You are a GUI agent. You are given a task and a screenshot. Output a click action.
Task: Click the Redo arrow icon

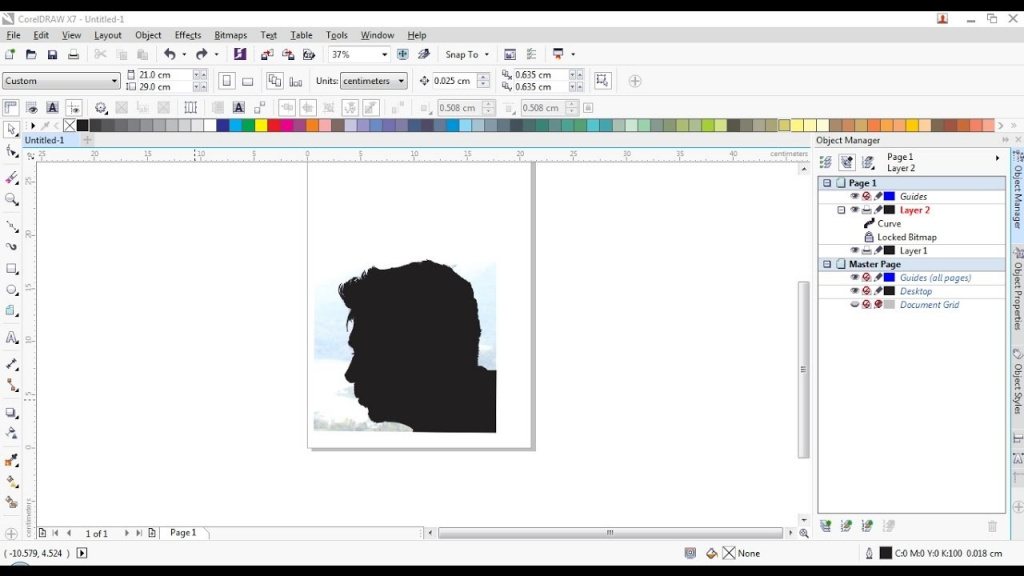pos(201,54)
